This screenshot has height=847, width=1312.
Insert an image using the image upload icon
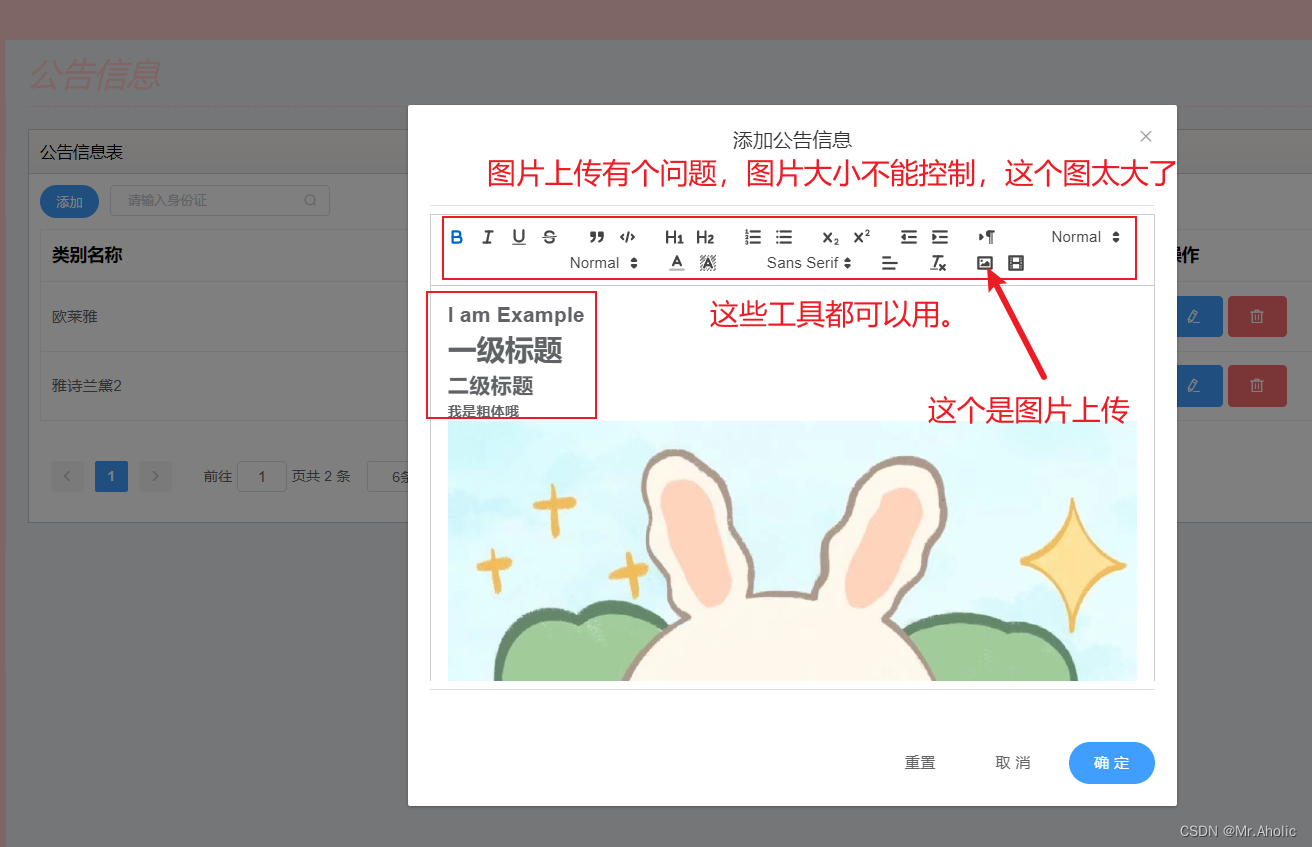(985, 263)
